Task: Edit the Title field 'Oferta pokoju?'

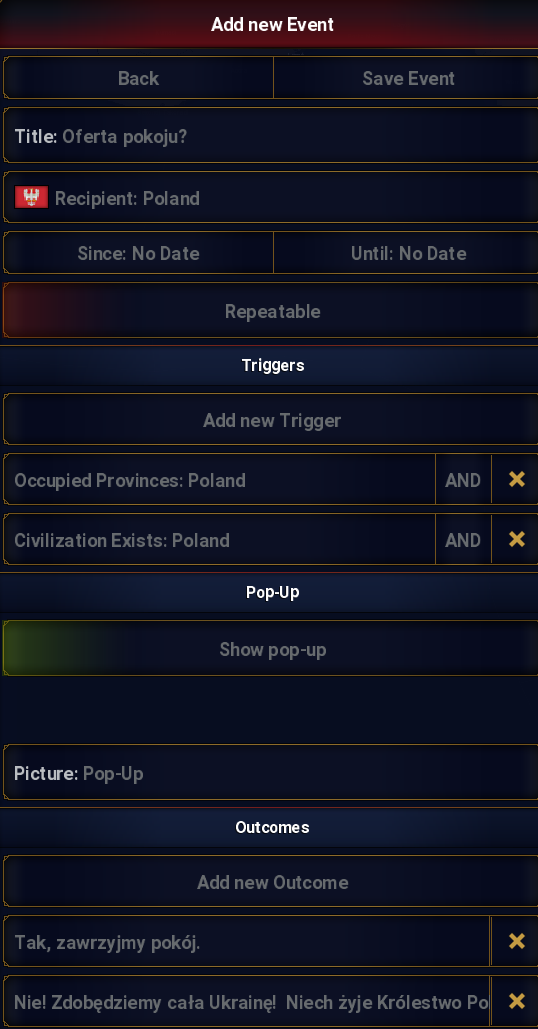Action: [x=270, y=136]
